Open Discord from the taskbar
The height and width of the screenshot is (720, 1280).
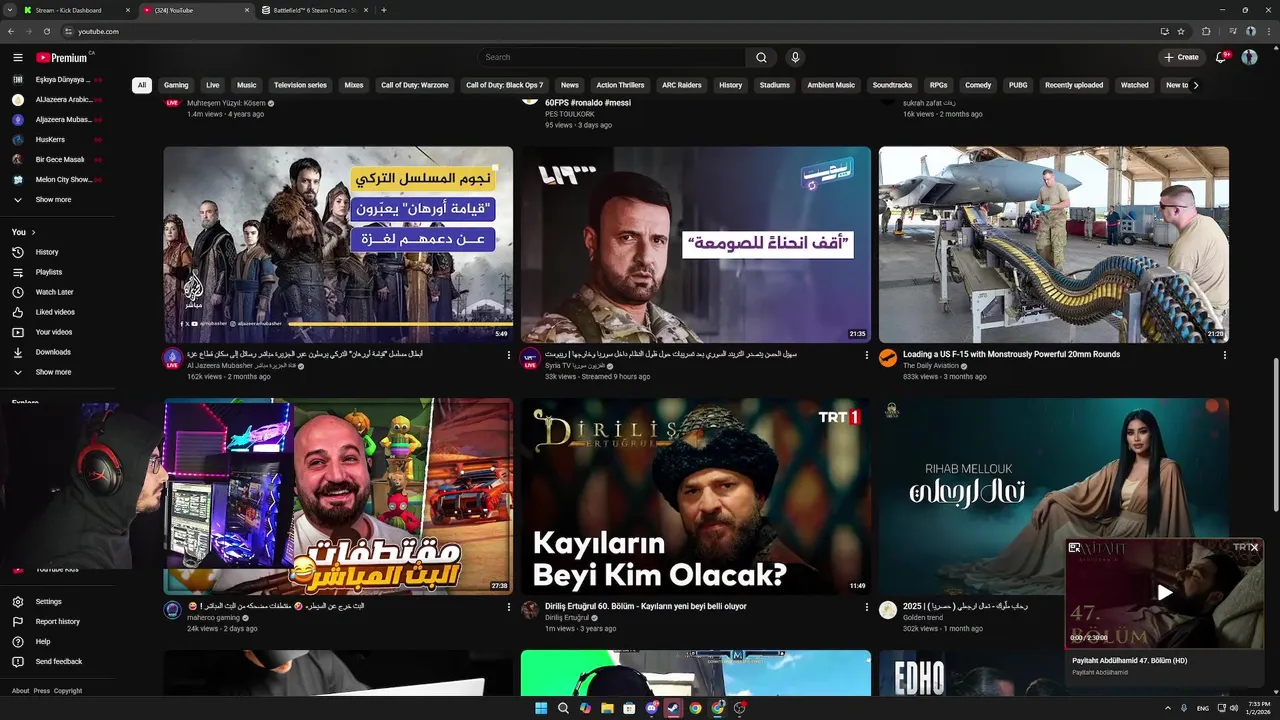coord(651,708)
